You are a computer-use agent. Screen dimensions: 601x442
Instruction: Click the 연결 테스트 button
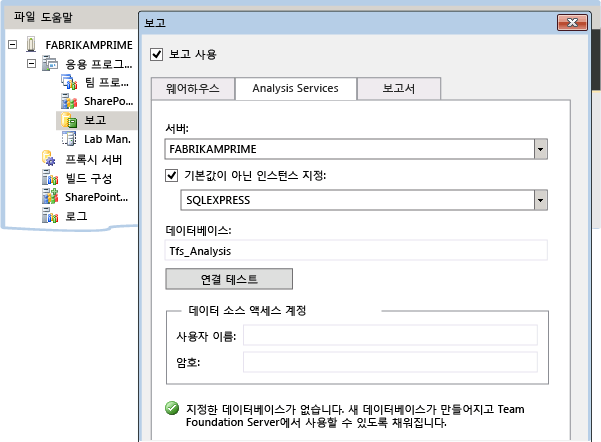click(229, 279)
